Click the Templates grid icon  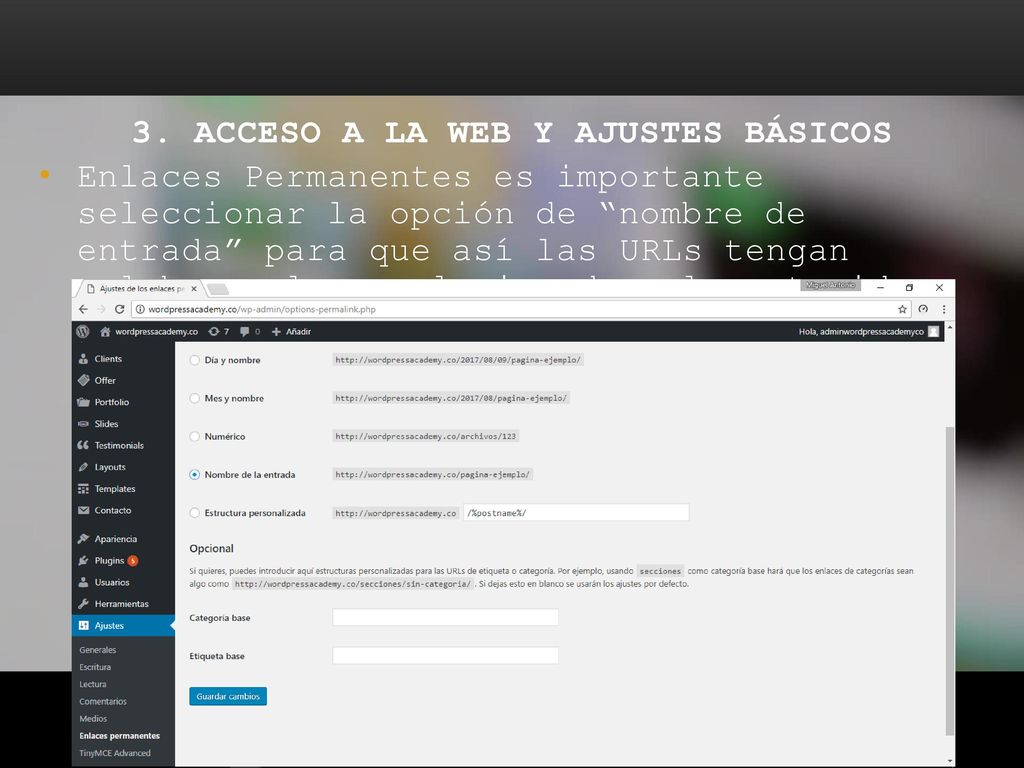tap(83, 488)
